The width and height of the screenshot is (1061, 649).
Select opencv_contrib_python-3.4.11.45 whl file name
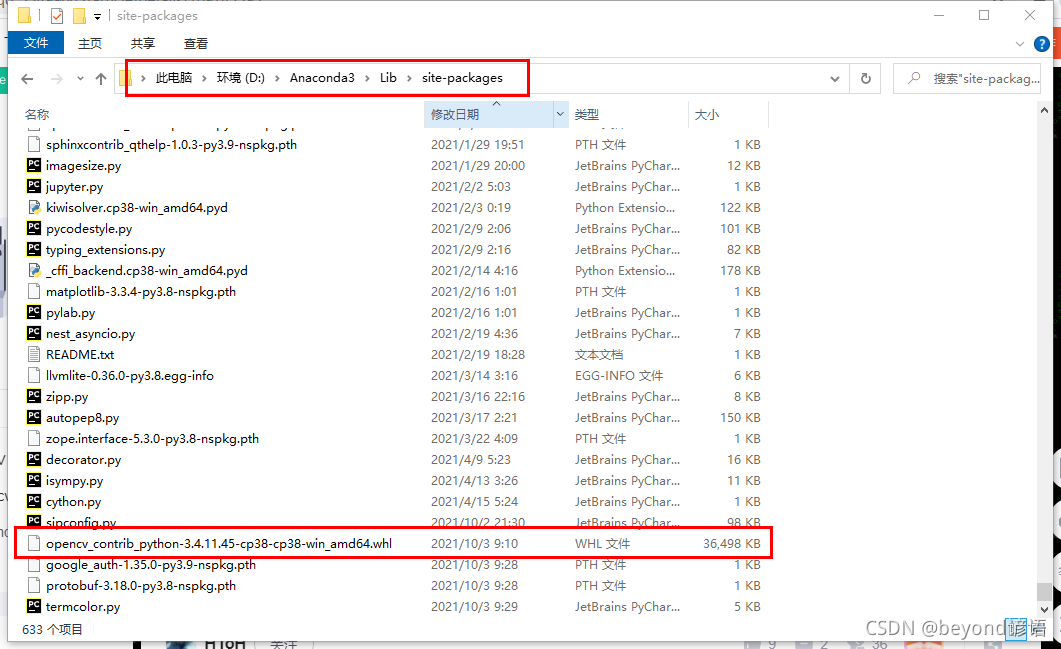click(x=219, y=543)
